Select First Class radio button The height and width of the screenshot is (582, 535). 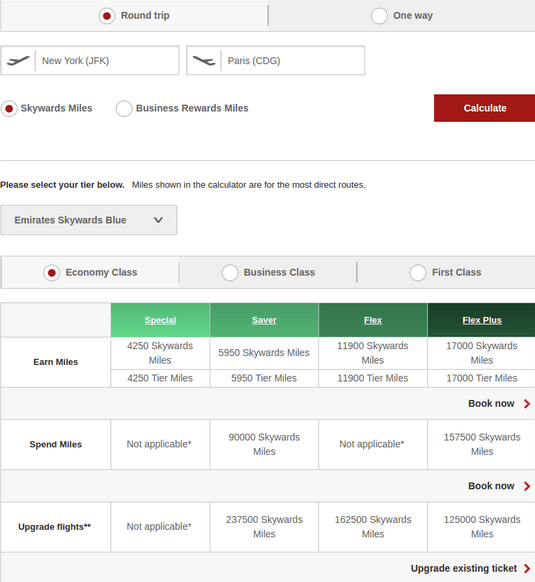(418, 273)
